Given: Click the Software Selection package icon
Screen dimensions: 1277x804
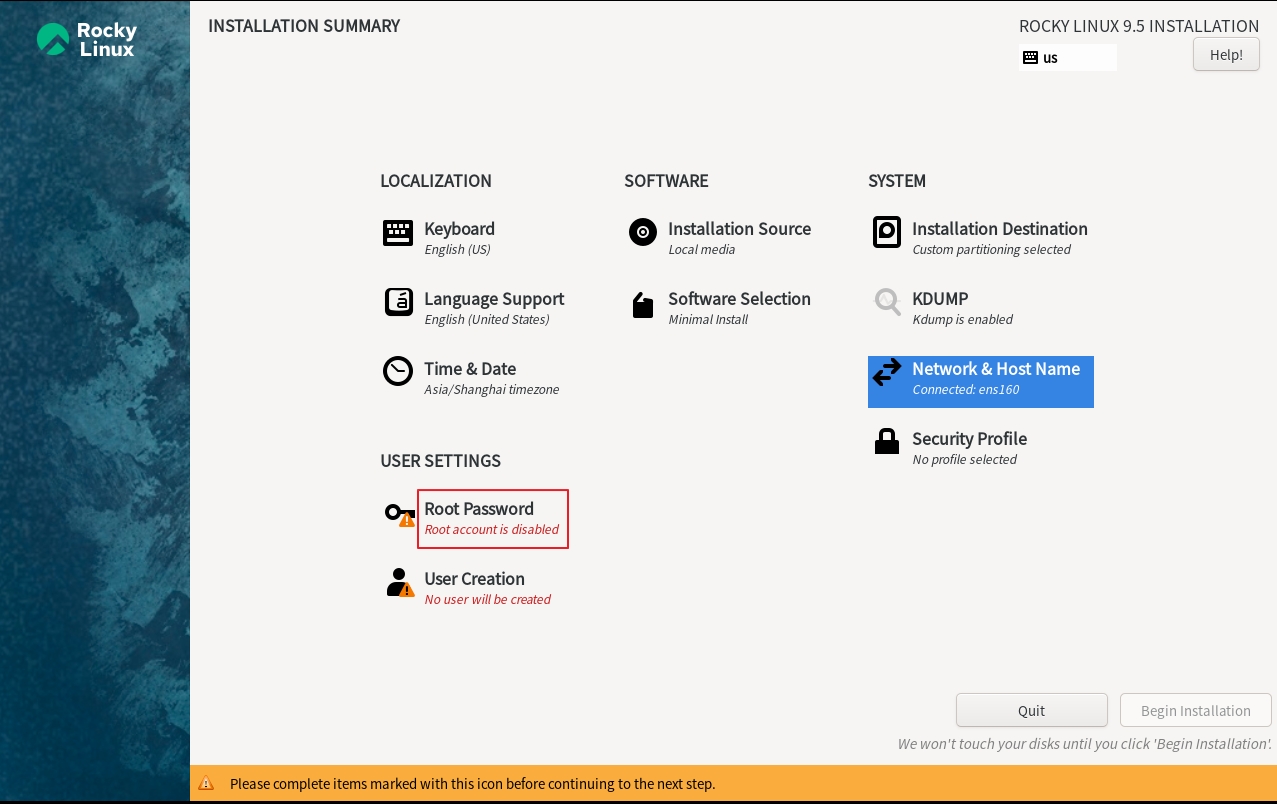Looking at the screenshot, I should (x=643, y=305).
